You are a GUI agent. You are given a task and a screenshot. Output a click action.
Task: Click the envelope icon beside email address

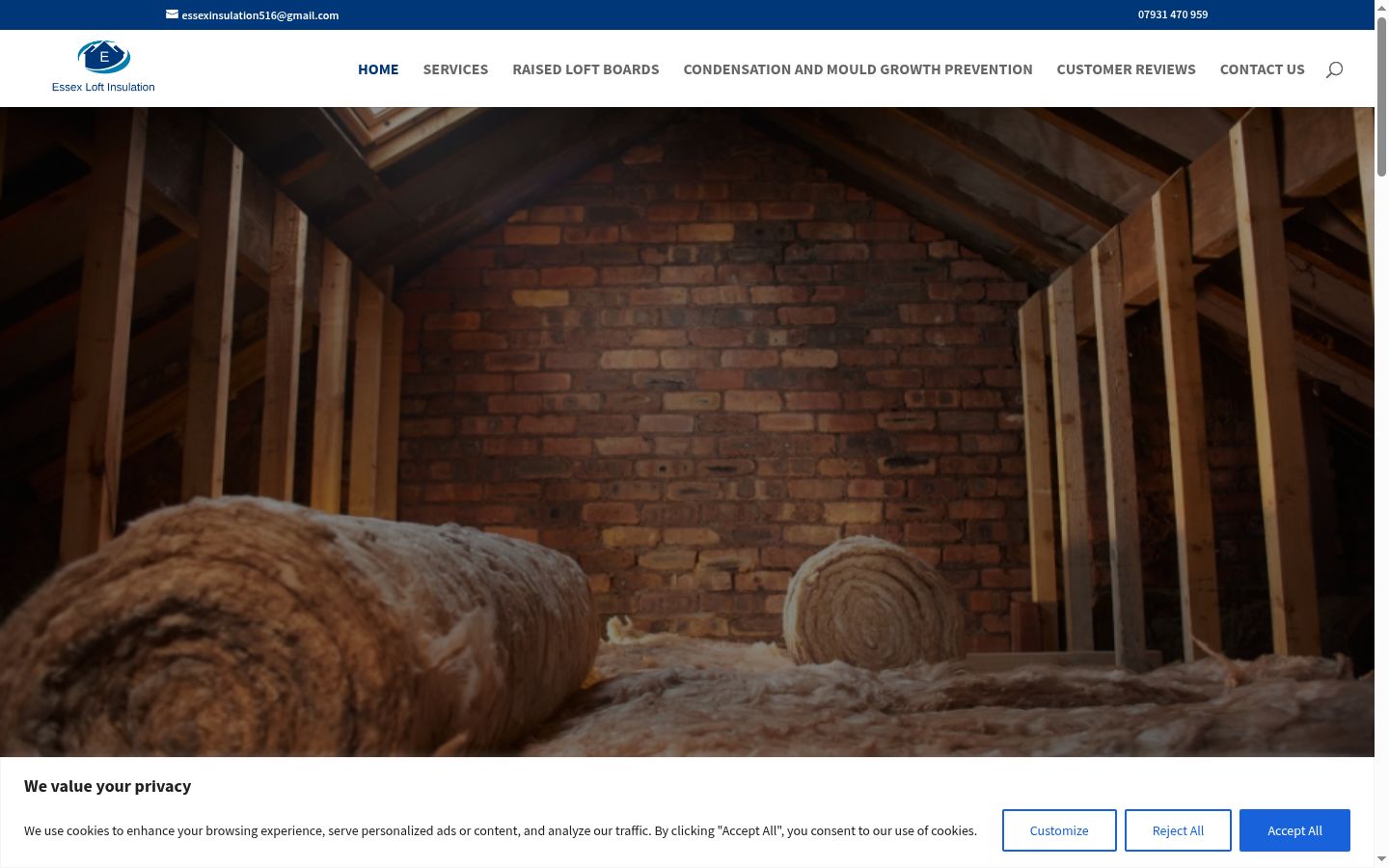coord(172,14)
